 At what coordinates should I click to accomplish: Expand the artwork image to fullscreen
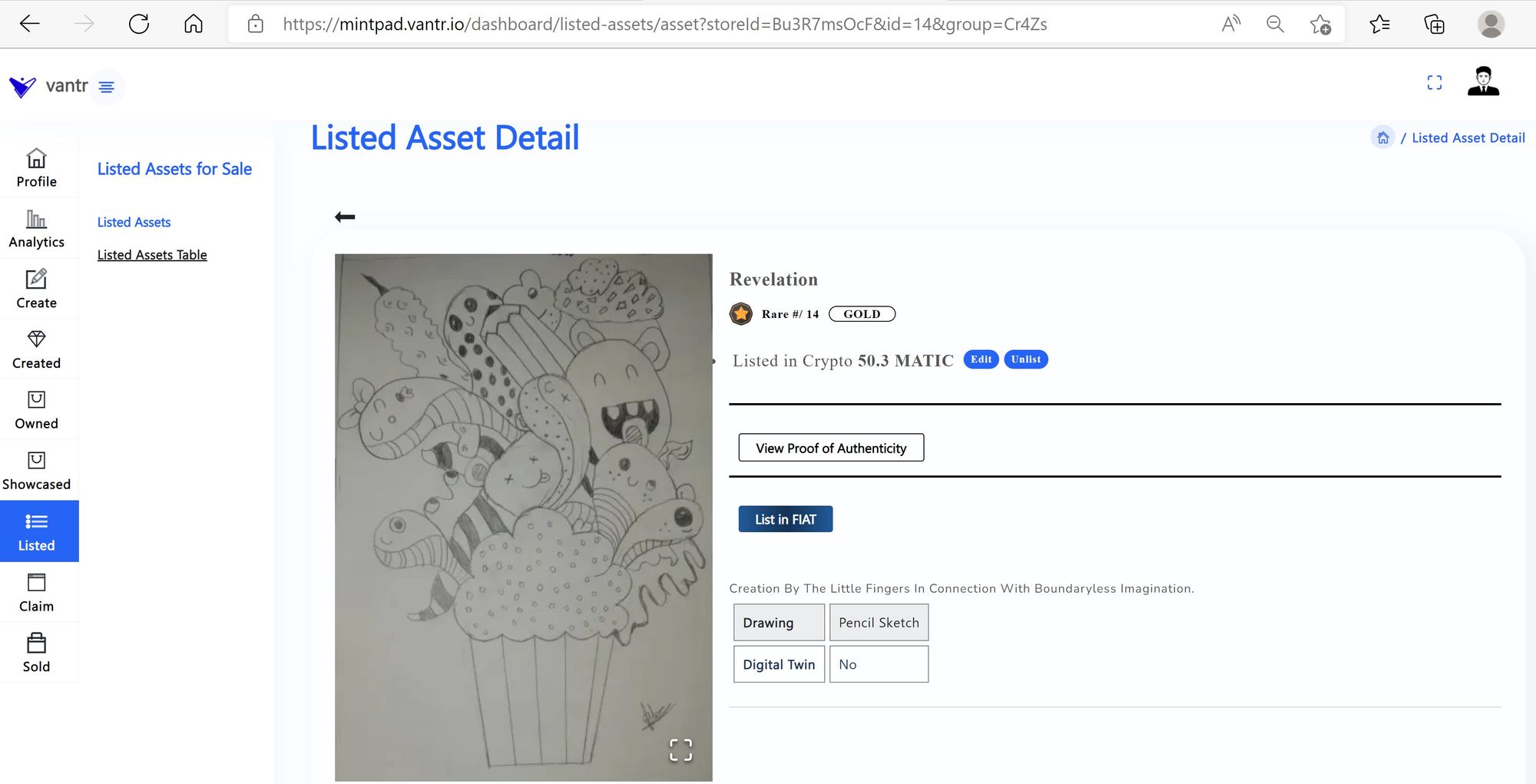coord(680,749)
